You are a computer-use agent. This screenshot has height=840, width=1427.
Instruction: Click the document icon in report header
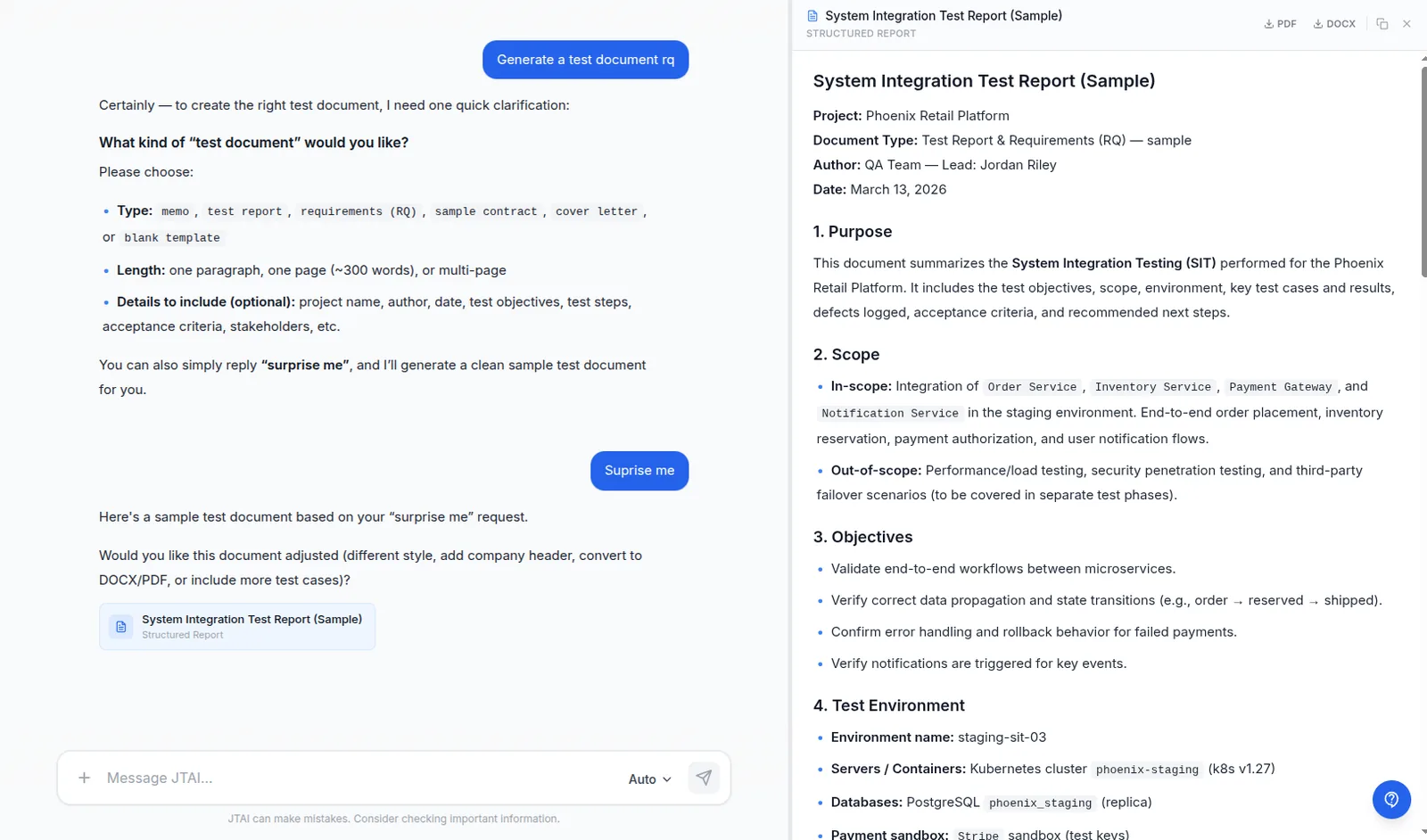(x=812, y=16)
